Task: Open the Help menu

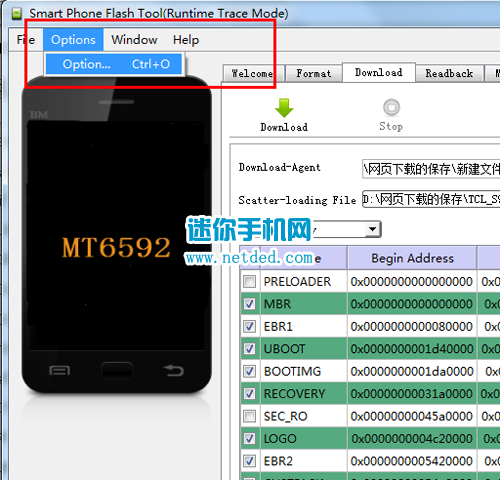Action: pyautogui.click(x=186, y=40)
